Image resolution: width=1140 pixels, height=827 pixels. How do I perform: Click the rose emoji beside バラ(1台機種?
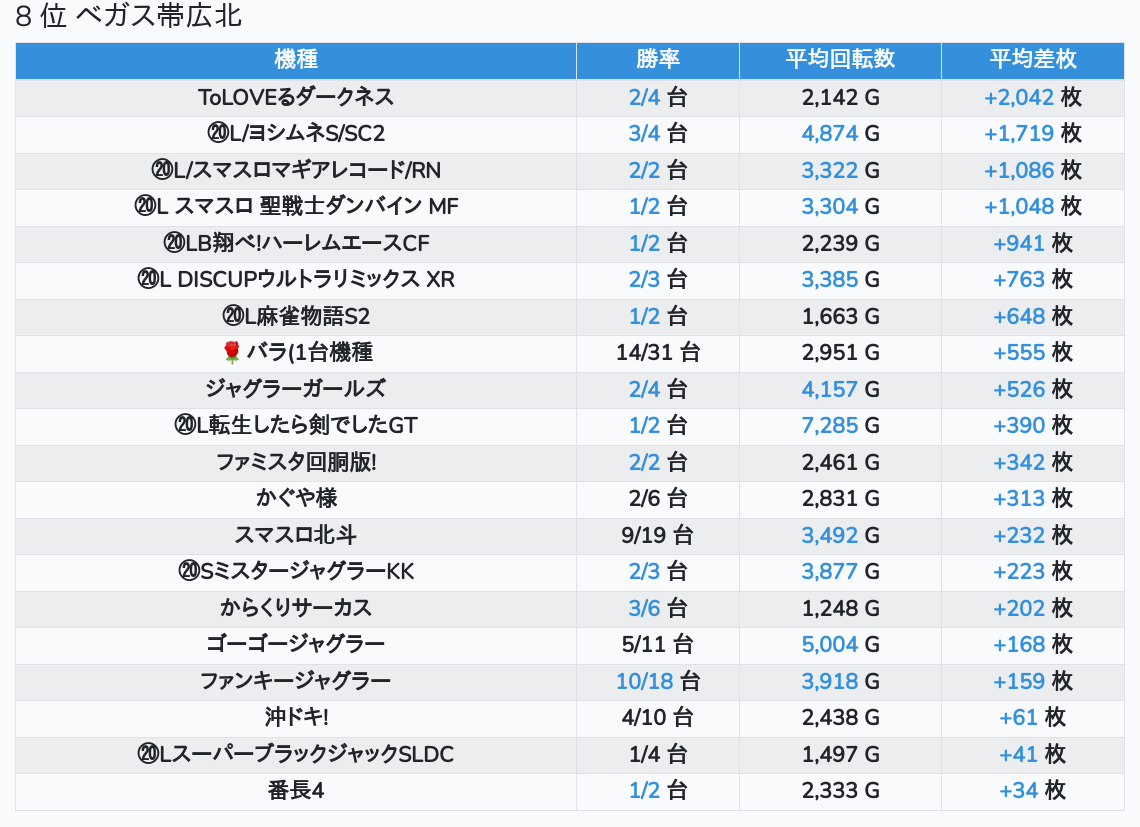231,353
